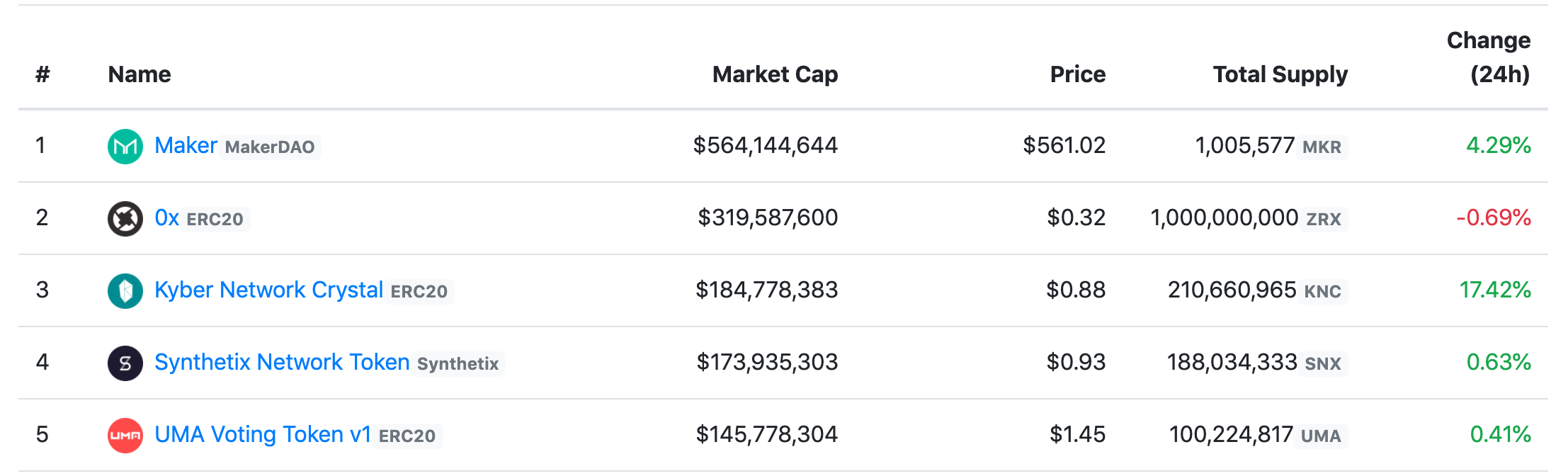Click the red UMA logo icon

(125, 436)
